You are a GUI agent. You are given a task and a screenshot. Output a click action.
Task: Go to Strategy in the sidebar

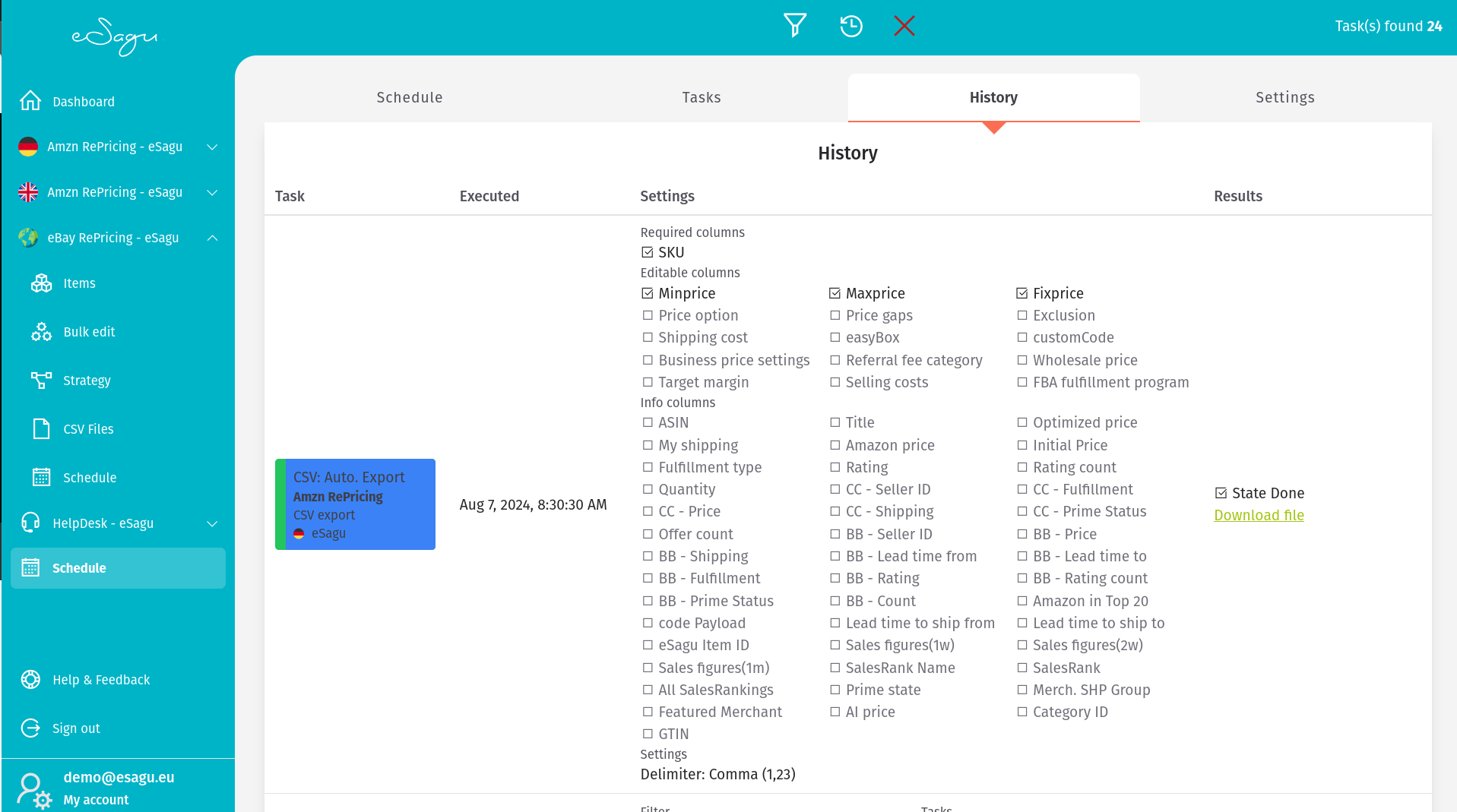tap(87, 381)
